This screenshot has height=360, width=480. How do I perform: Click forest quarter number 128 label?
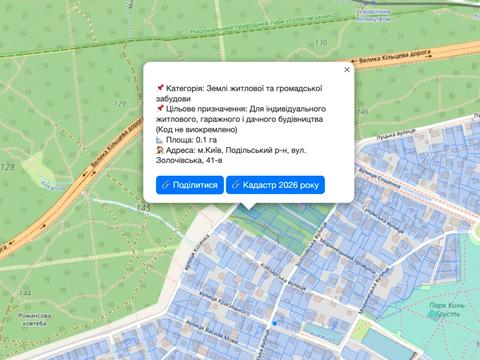(8, 166)
